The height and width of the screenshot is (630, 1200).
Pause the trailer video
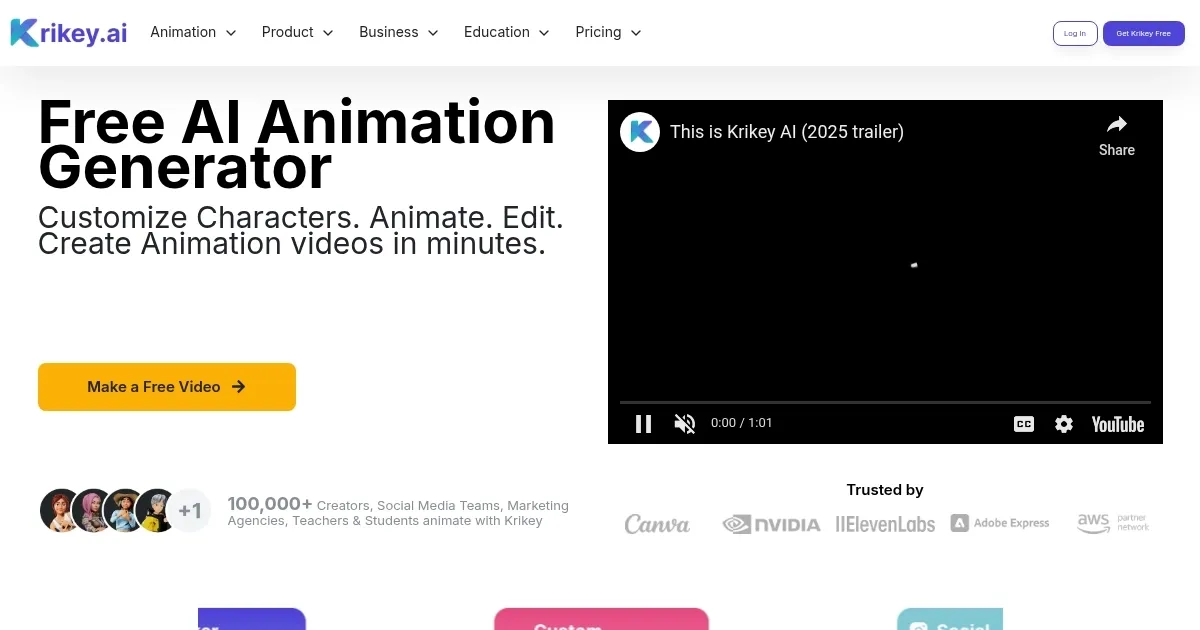[643, 424]
